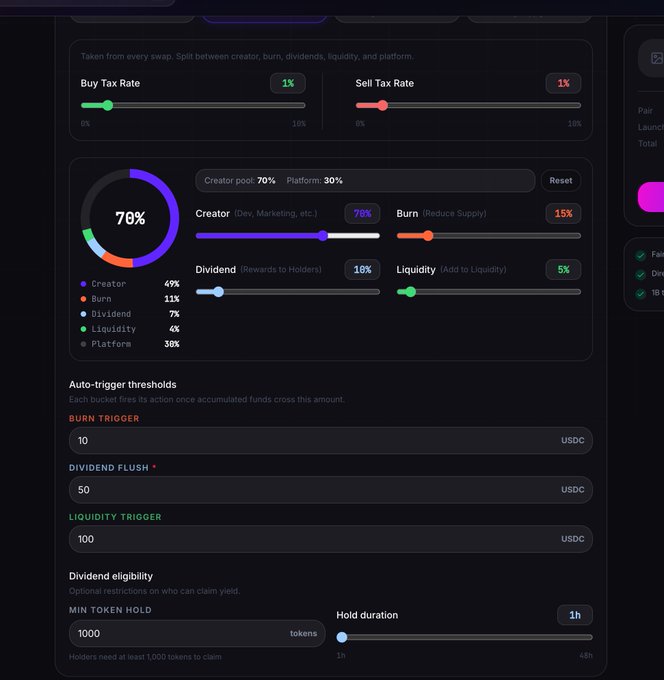The height and width of the screenshot is (680, 664).
Task: Click the magenta button in the side panel
Action: coord(651,197)
